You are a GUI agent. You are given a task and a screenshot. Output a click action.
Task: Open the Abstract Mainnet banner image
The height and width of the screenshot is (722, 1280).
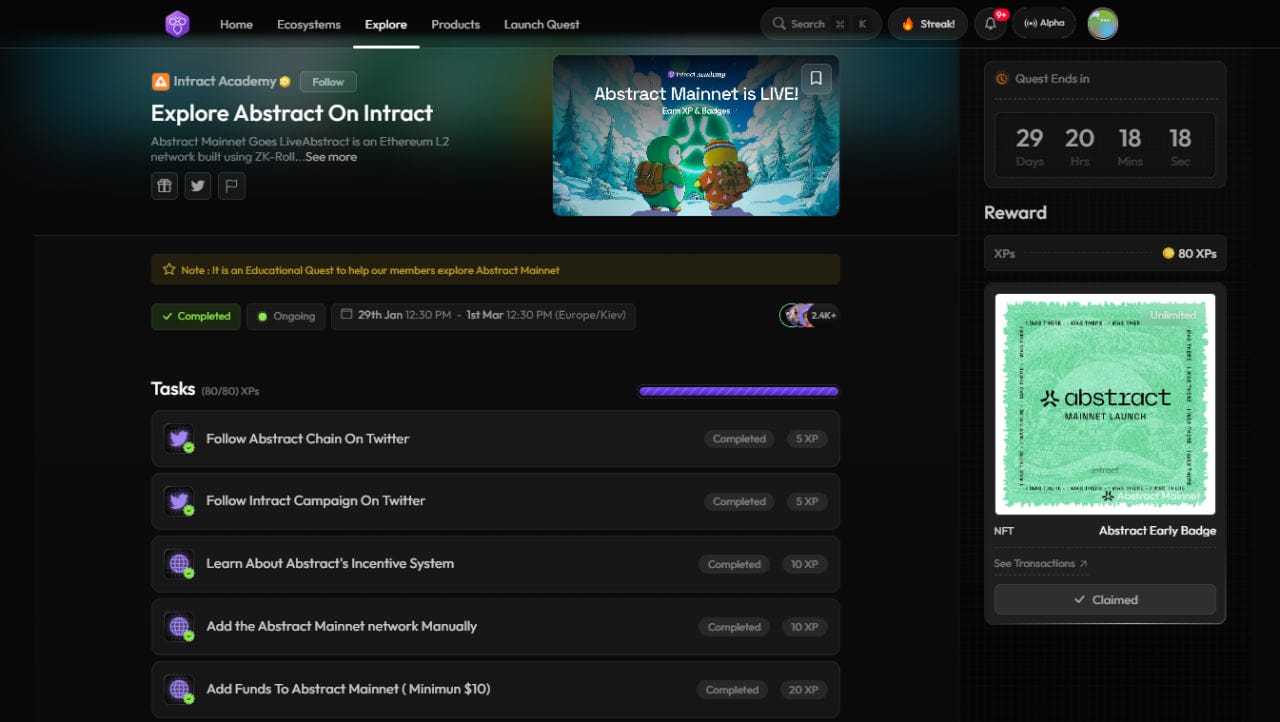click(x=696, y=135)
